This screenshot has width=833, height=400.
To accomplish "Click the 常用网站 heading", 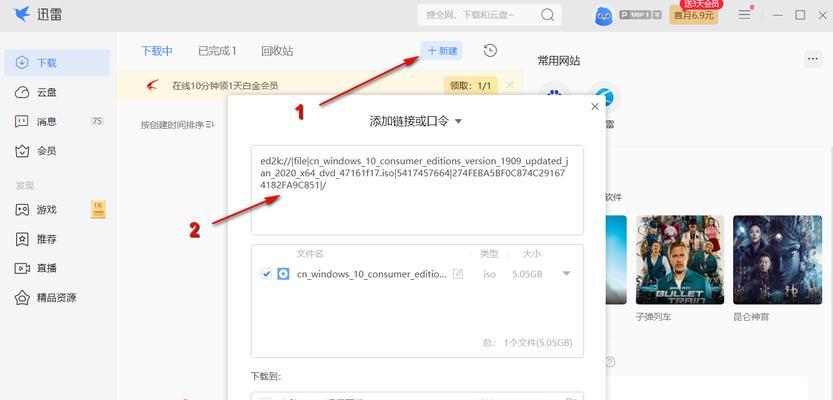I will [x=558, y=61].
